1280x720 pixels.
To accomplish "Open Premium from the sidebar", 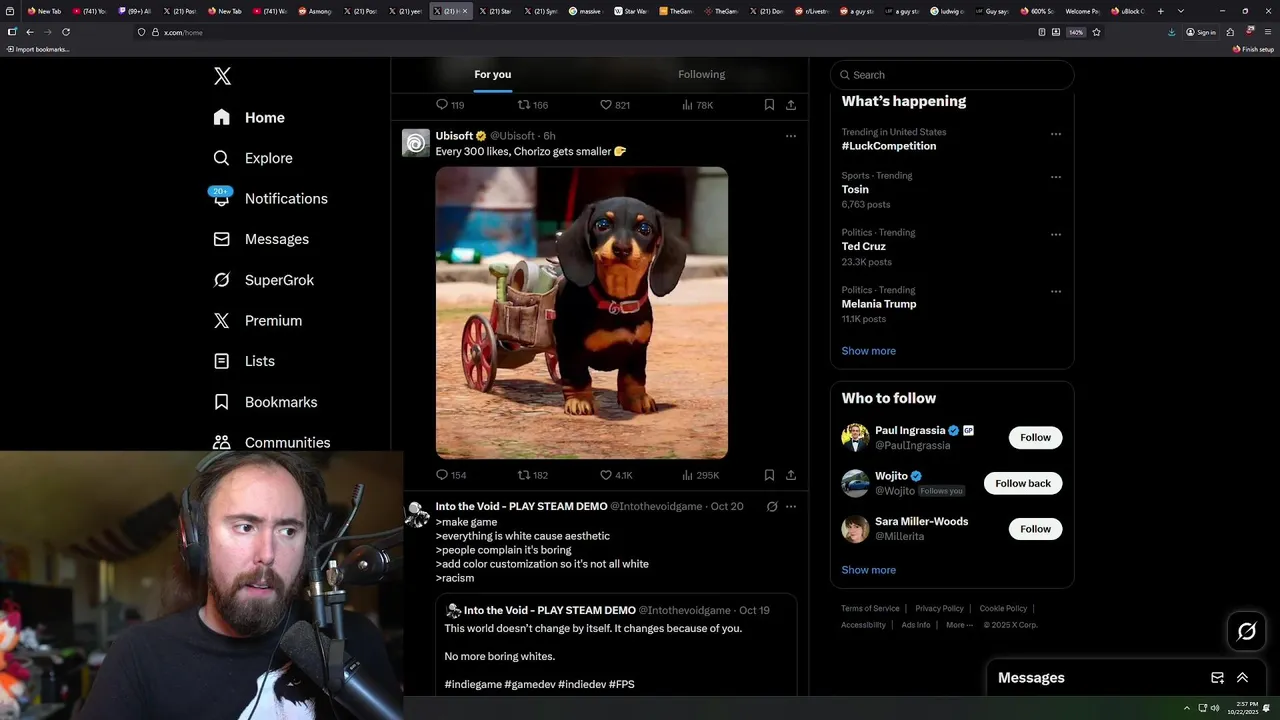I will 257,320.
